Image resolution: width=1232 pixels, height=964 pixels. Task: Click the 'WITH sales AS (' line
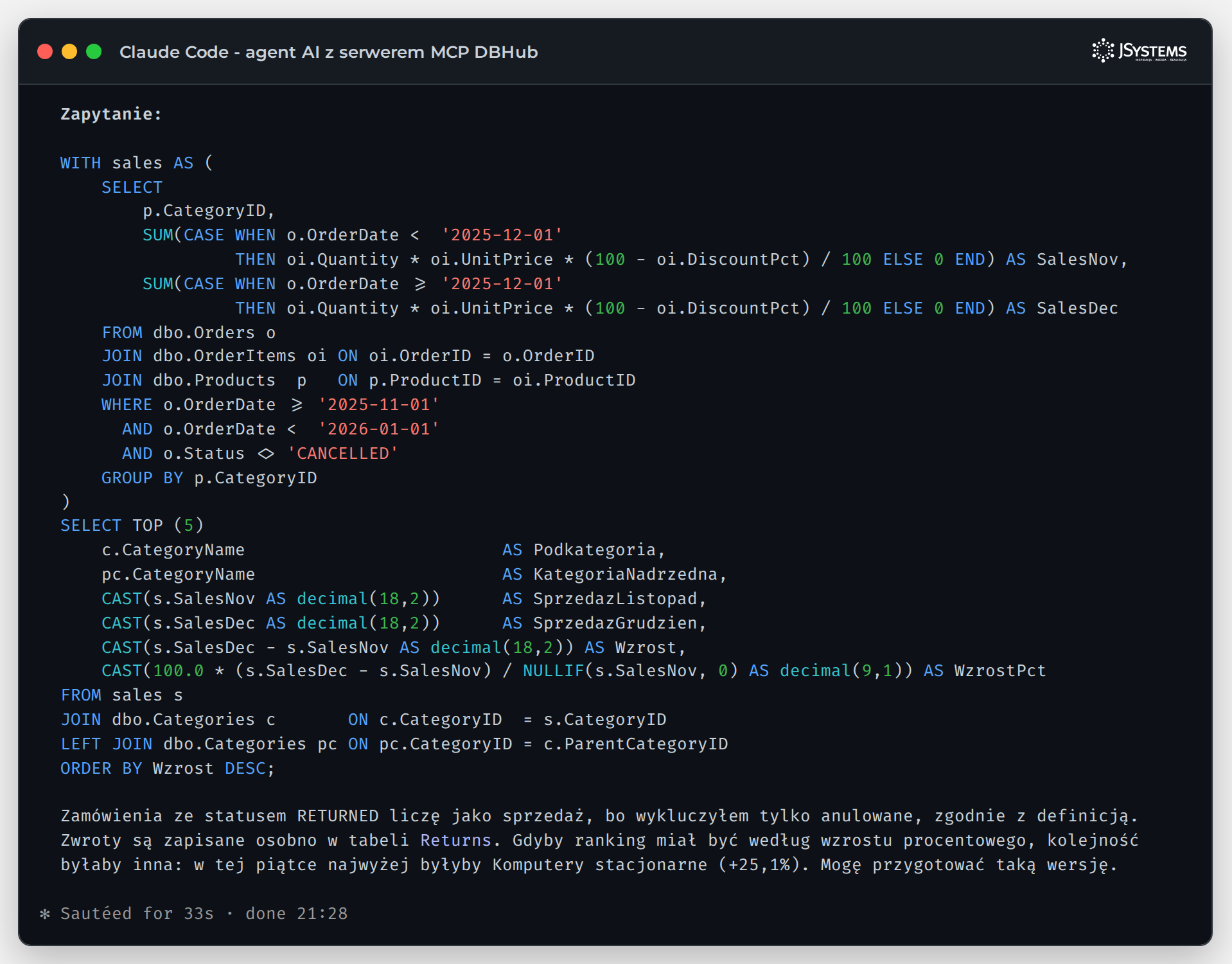pyautogui.click(x=137, y=163)
